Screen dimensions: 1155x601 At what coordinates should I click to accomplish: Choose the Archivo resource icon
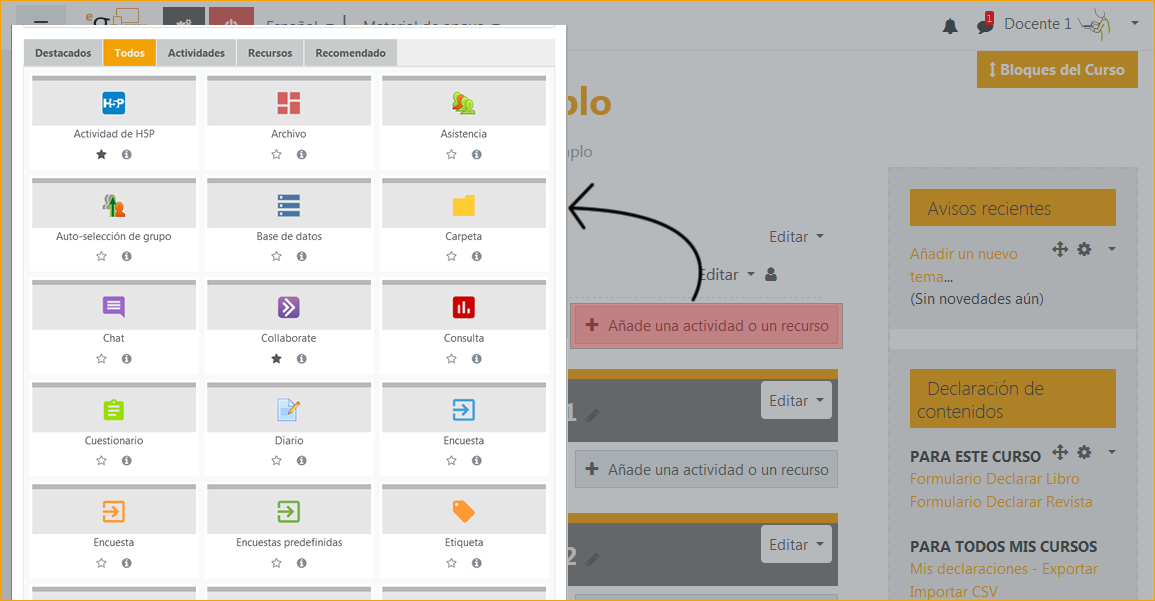[x=289, y=103]
